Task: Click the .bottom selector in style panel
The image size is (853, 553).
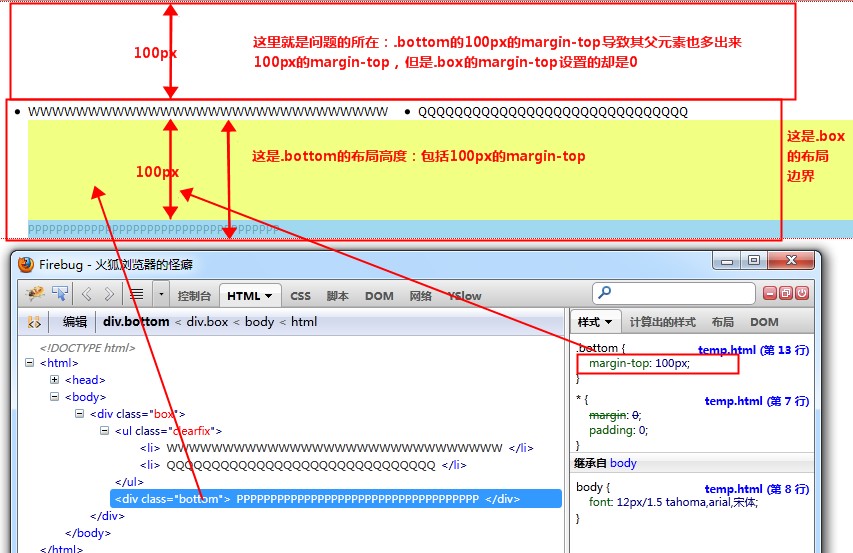Action: coord(597,348)
